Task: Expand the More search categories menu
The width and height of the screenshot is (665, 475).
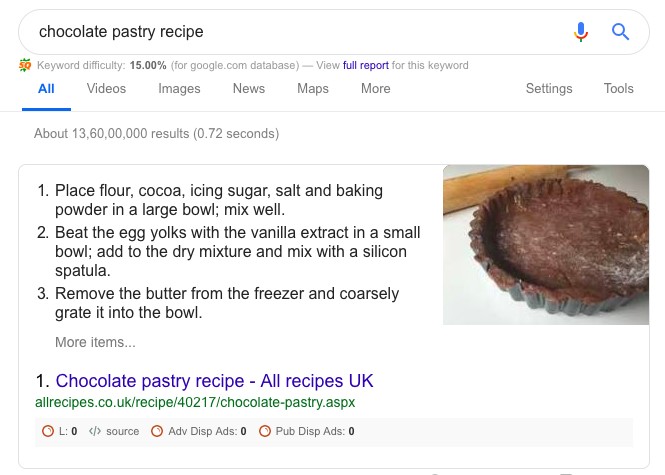Action: (x=375, y=89)
